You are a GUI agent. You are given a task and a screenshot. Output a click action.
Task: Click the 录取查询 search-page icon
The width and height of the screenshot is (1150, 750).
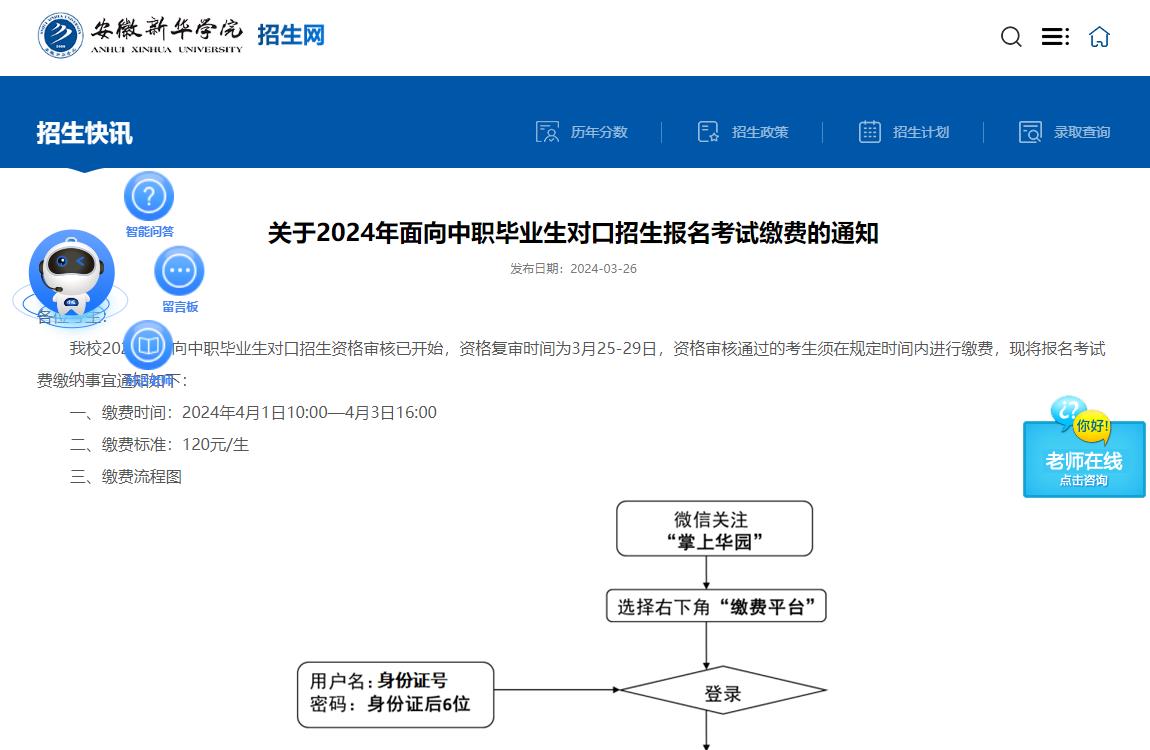point(1030,132)
